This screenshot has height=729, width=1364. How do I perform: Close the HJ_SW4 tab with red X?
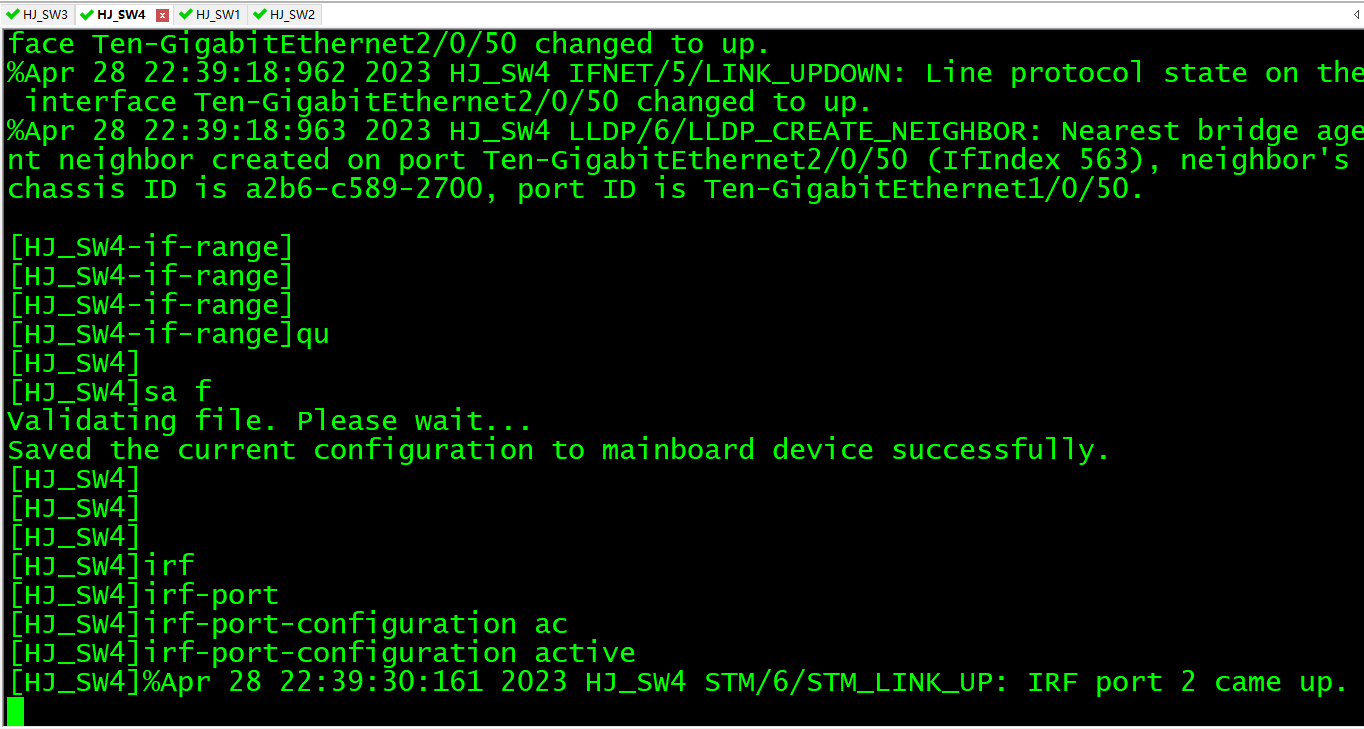pyautogui.click(x=162, y=15)
